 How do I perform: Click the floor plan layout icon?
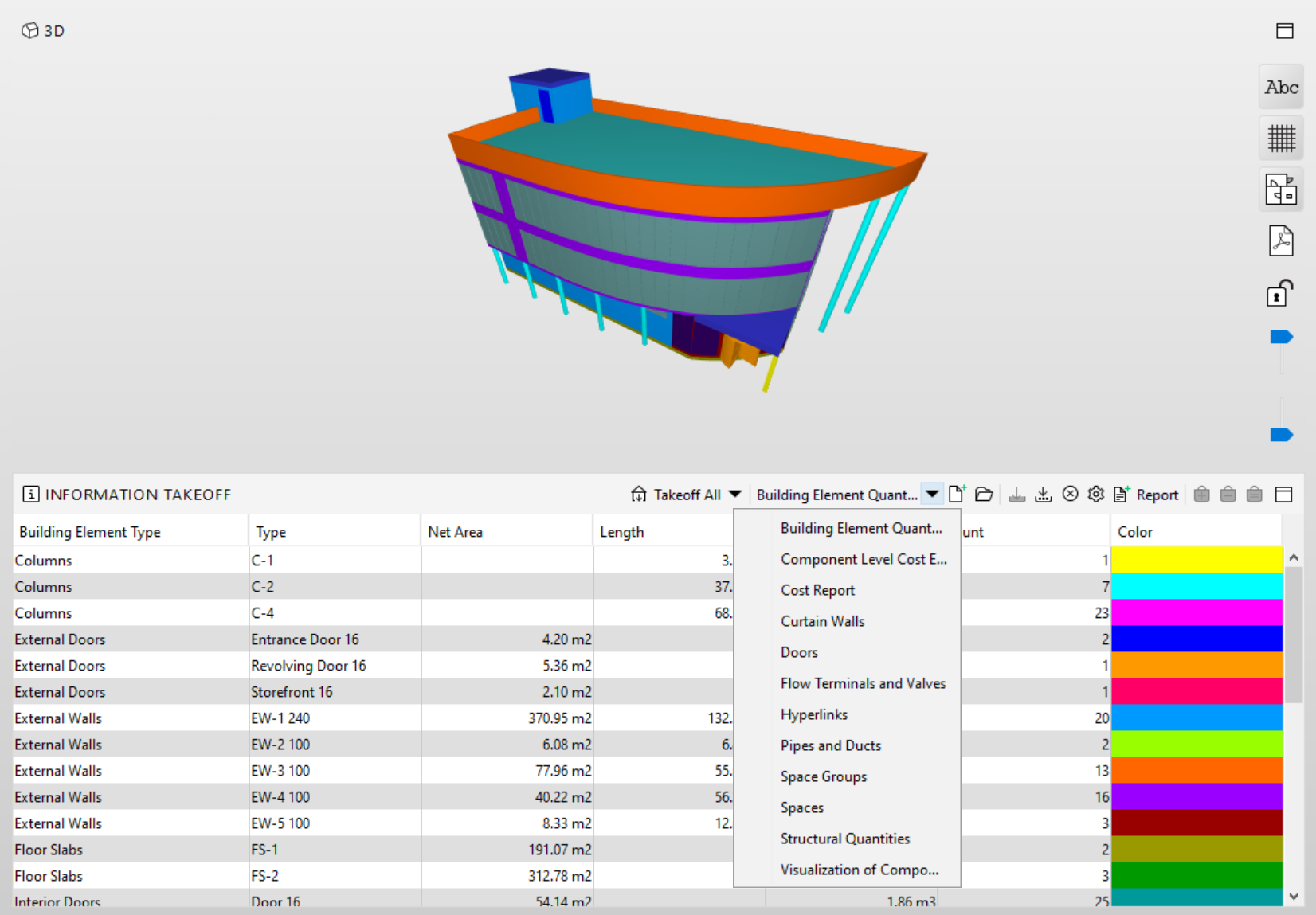point(1281,190)
